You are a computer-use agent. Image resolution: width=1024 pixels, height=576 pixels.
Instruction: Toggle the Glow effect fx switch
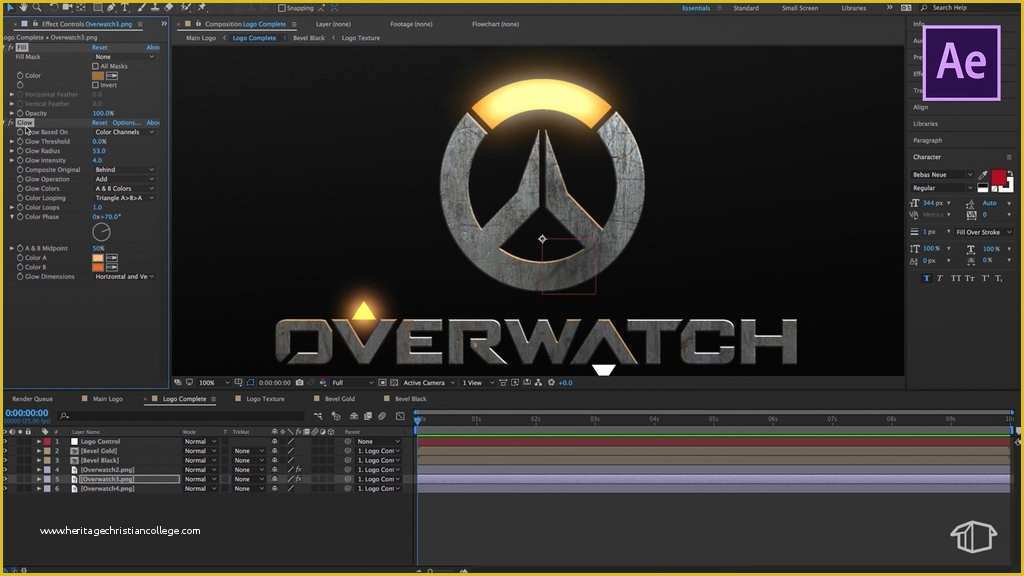click(10, 123)
